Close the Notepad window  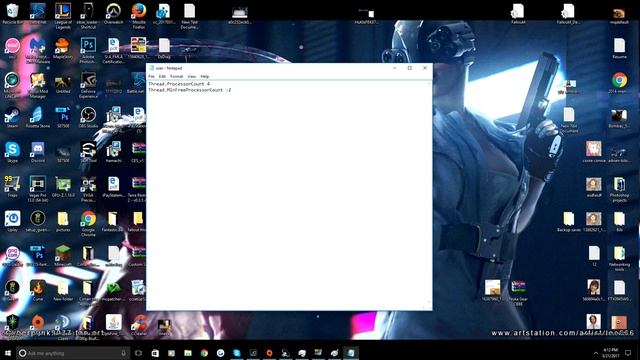tap(425, 68)
